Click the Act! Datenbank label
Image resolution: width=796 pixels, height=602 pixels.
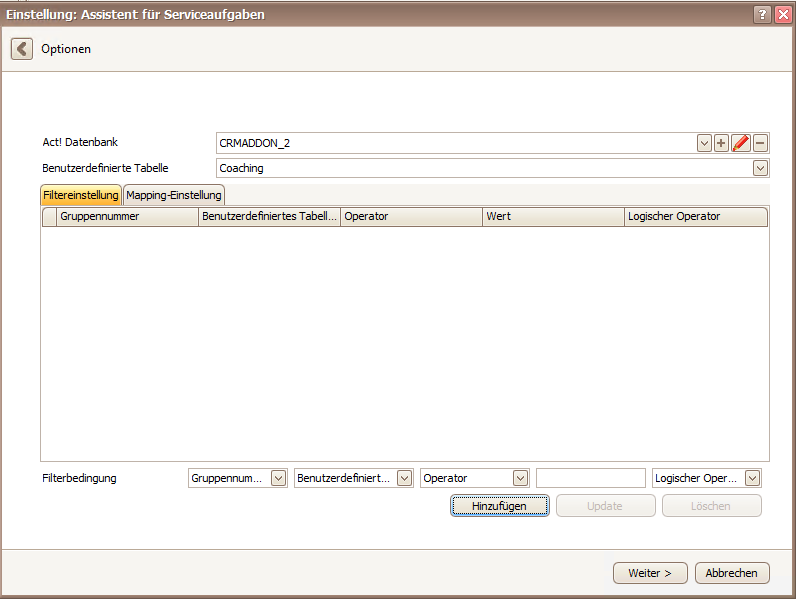tap(80, 142)
